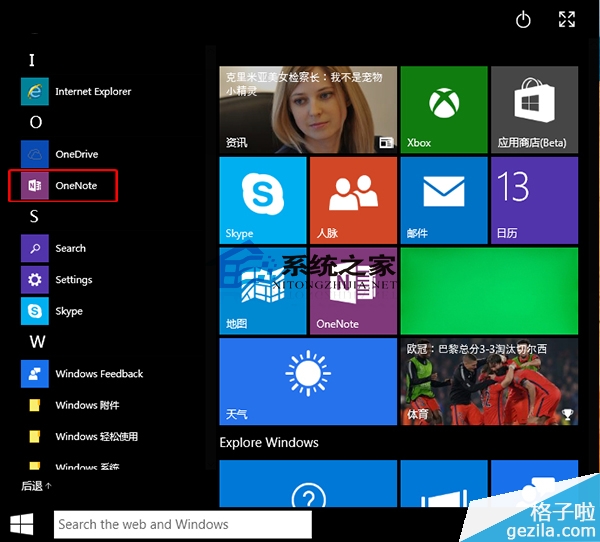Open Windows Feedback app
Viewport: 600px width, 542px height.
pyautogui.click(x=82, y=374)
